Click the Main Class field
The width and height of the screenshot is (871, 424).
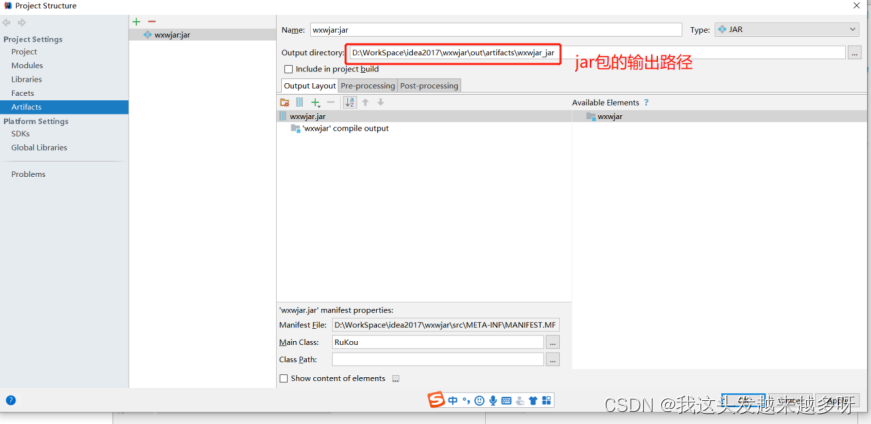coord(438,342)
